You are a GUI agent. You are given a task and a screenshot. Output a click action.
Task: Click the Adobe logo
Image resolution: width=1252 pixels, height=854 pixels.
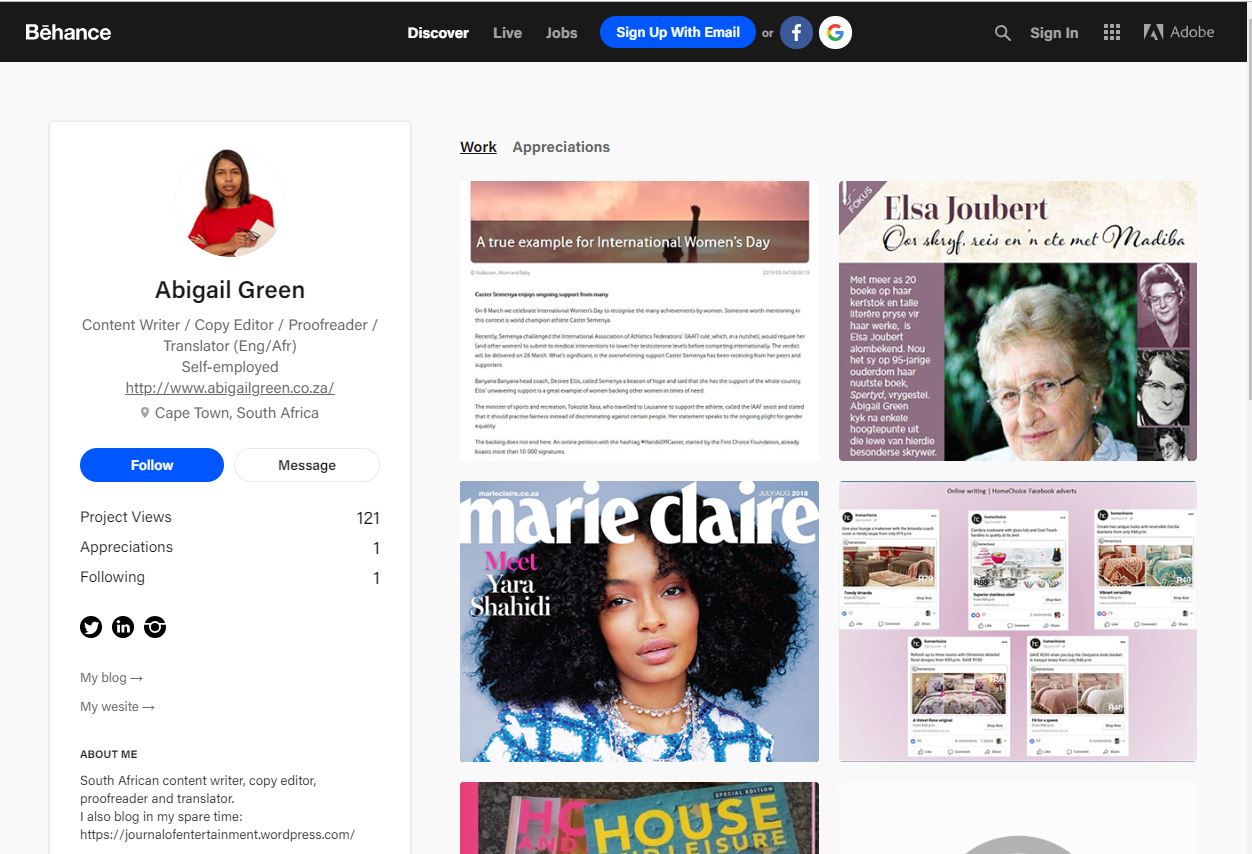point(1178,32)
